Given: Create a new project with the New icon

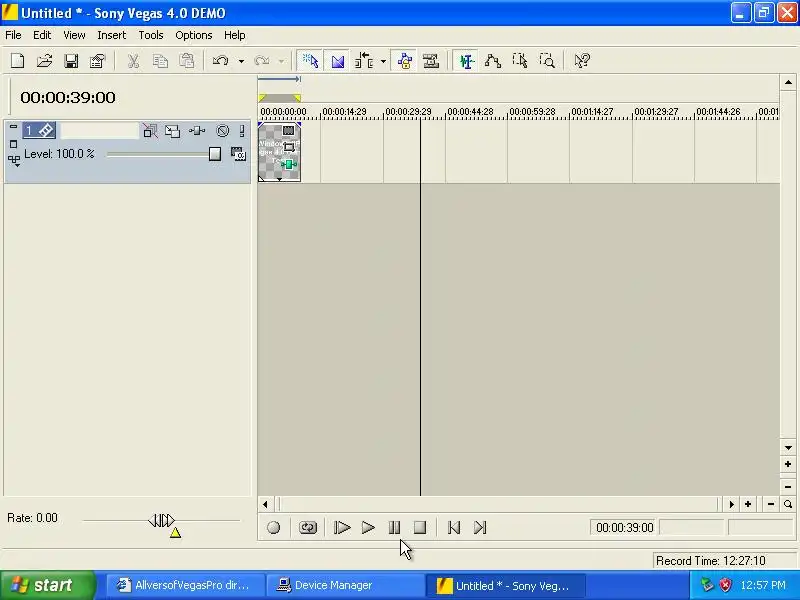Looking at the screenshot, I should 18,61.
